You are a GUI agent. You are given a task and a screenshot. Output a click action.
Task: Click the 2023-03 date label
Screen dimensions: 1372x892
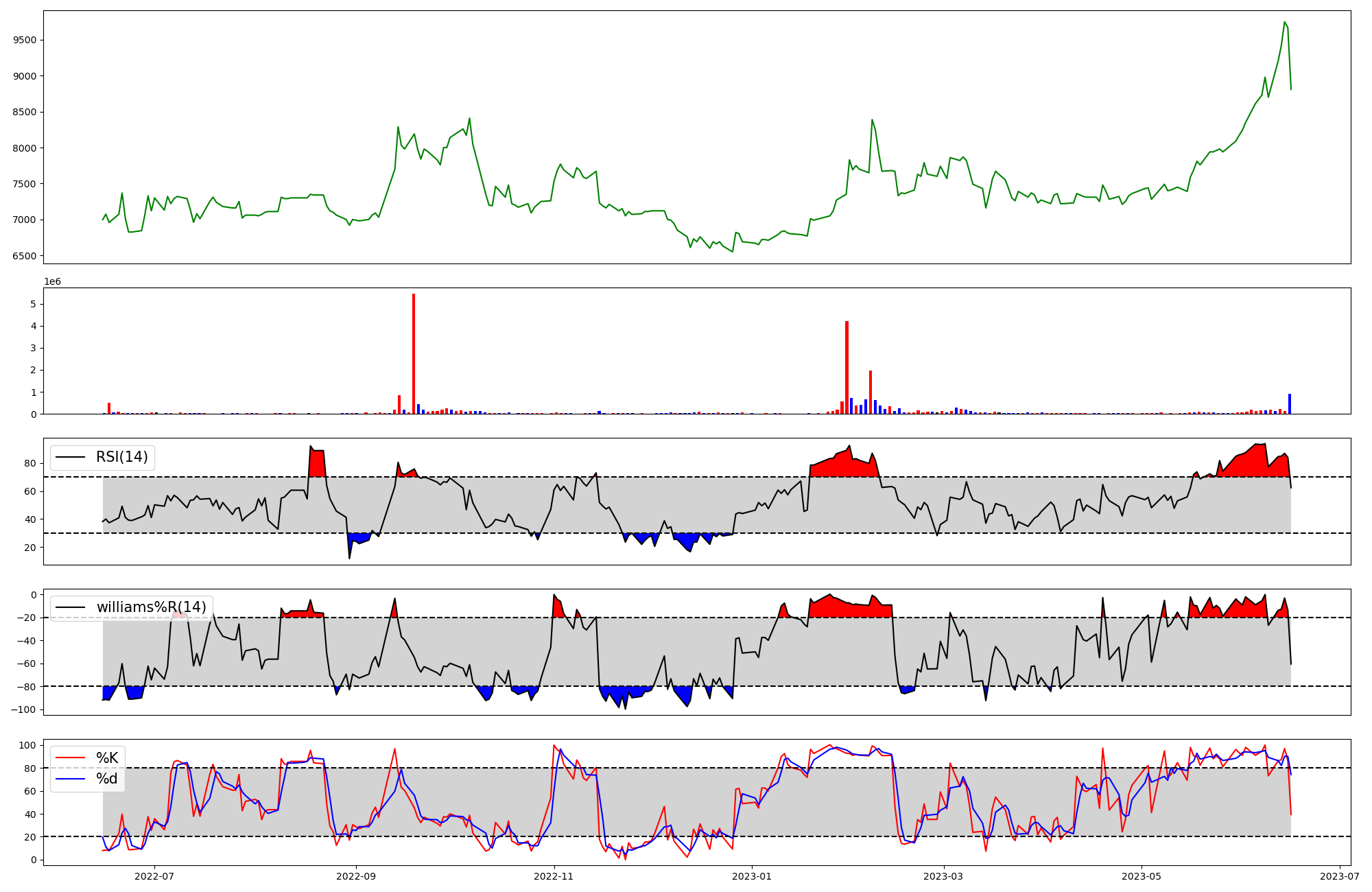[x=944, y=876]
